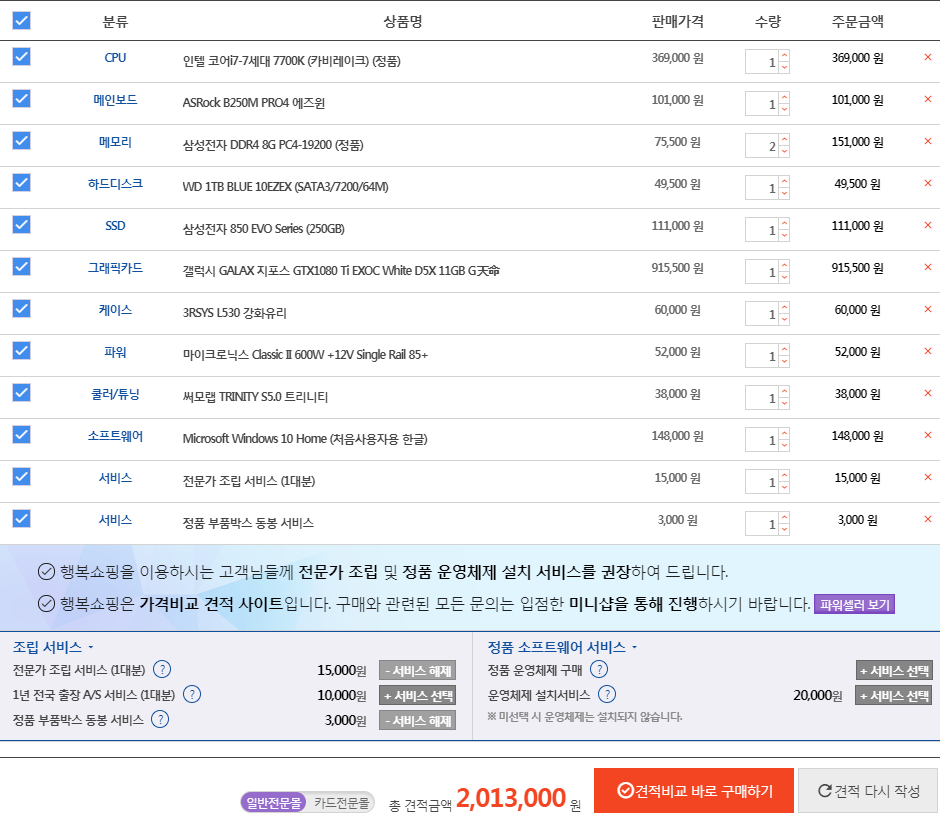The image size is (940, 822).
Task: Open the 쿨러/튜닝 category link
Action: (115, 394)
